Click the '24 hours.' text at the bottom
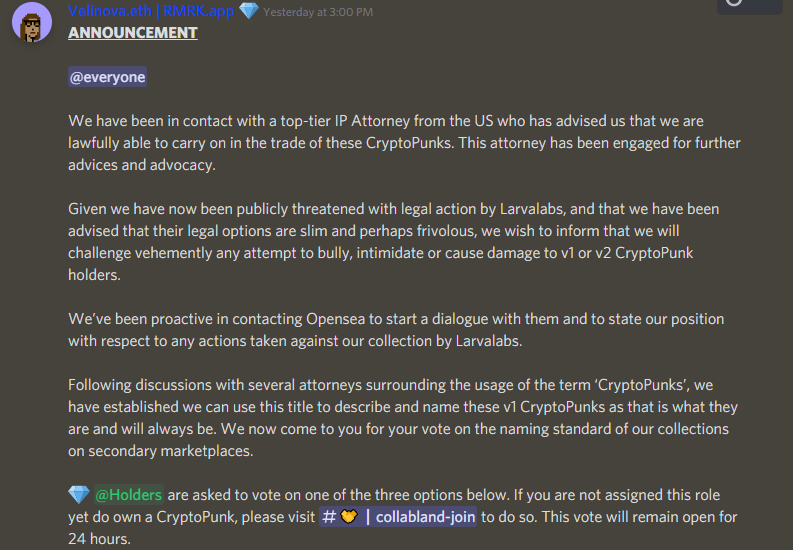The width and height of the screenshot is (793, 550). pyautogui.click(x=100, y=538)
